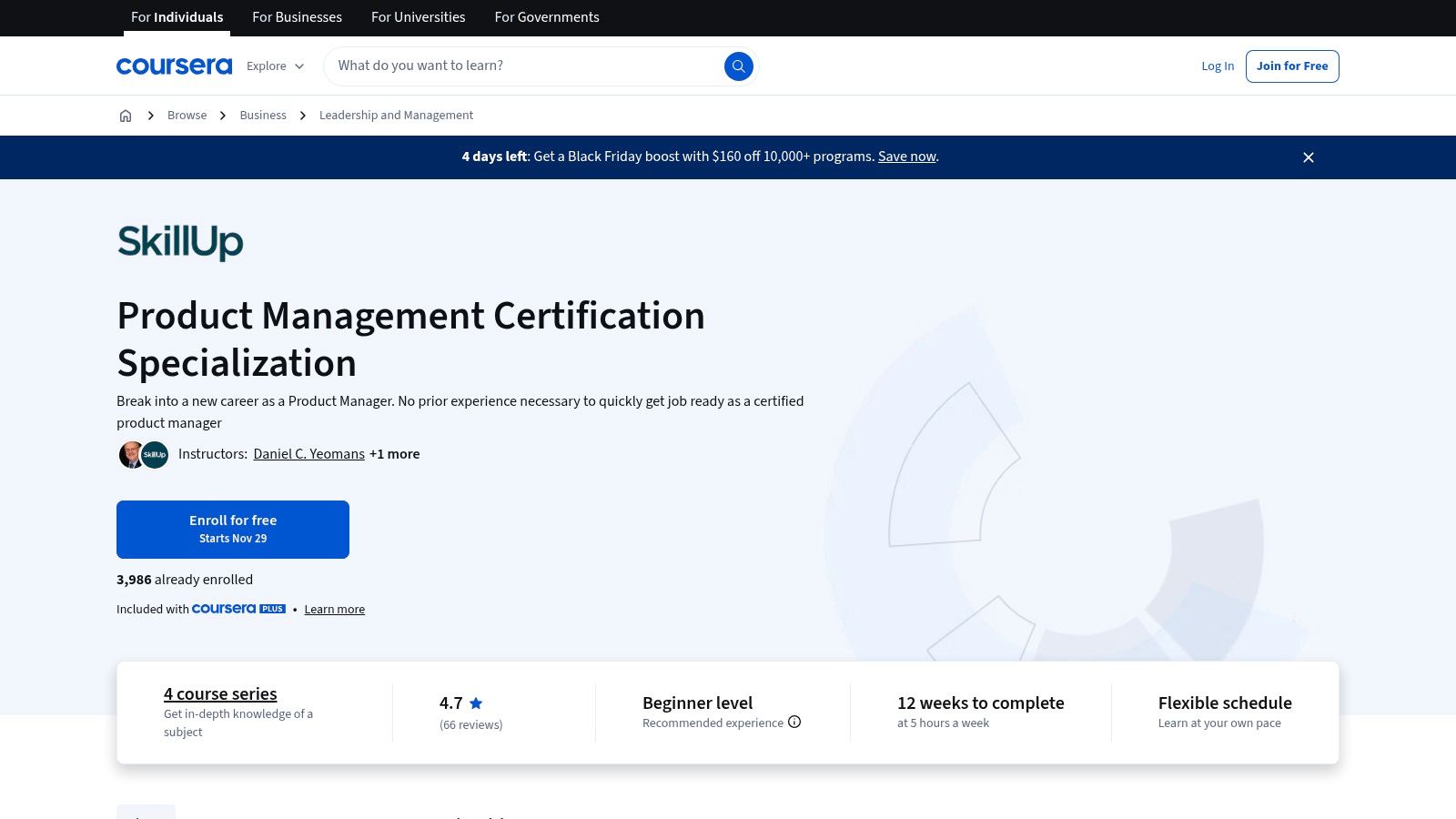The image size is (1456, 819).
Task: Click Join for Free
Action: pyautogui.click(x=1292, y=66)
